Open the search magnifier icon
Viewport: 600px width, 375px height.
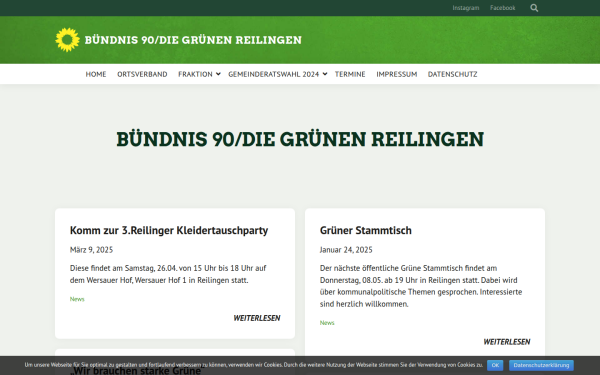tap(534, 8)
